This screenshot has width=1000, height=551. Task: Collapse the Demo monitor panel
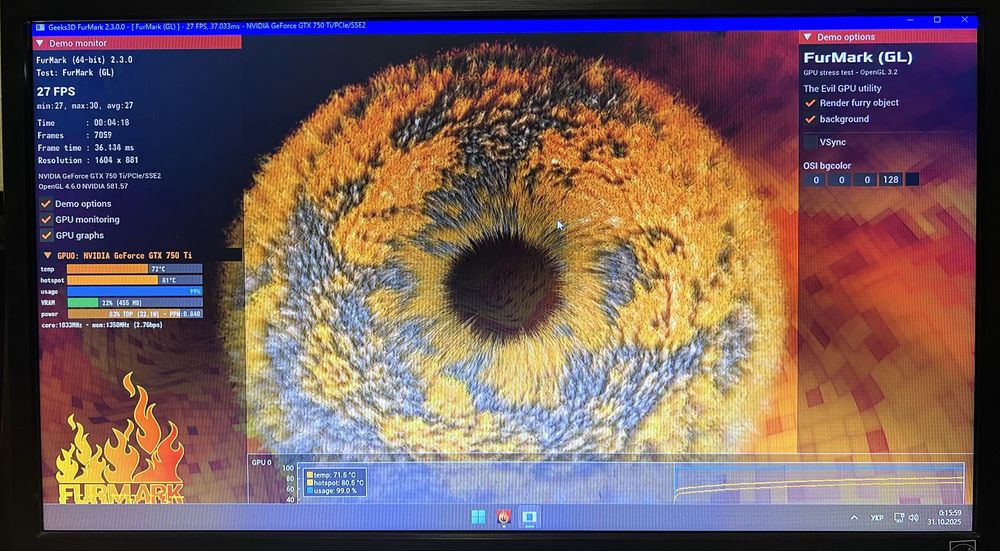point(39,43)
